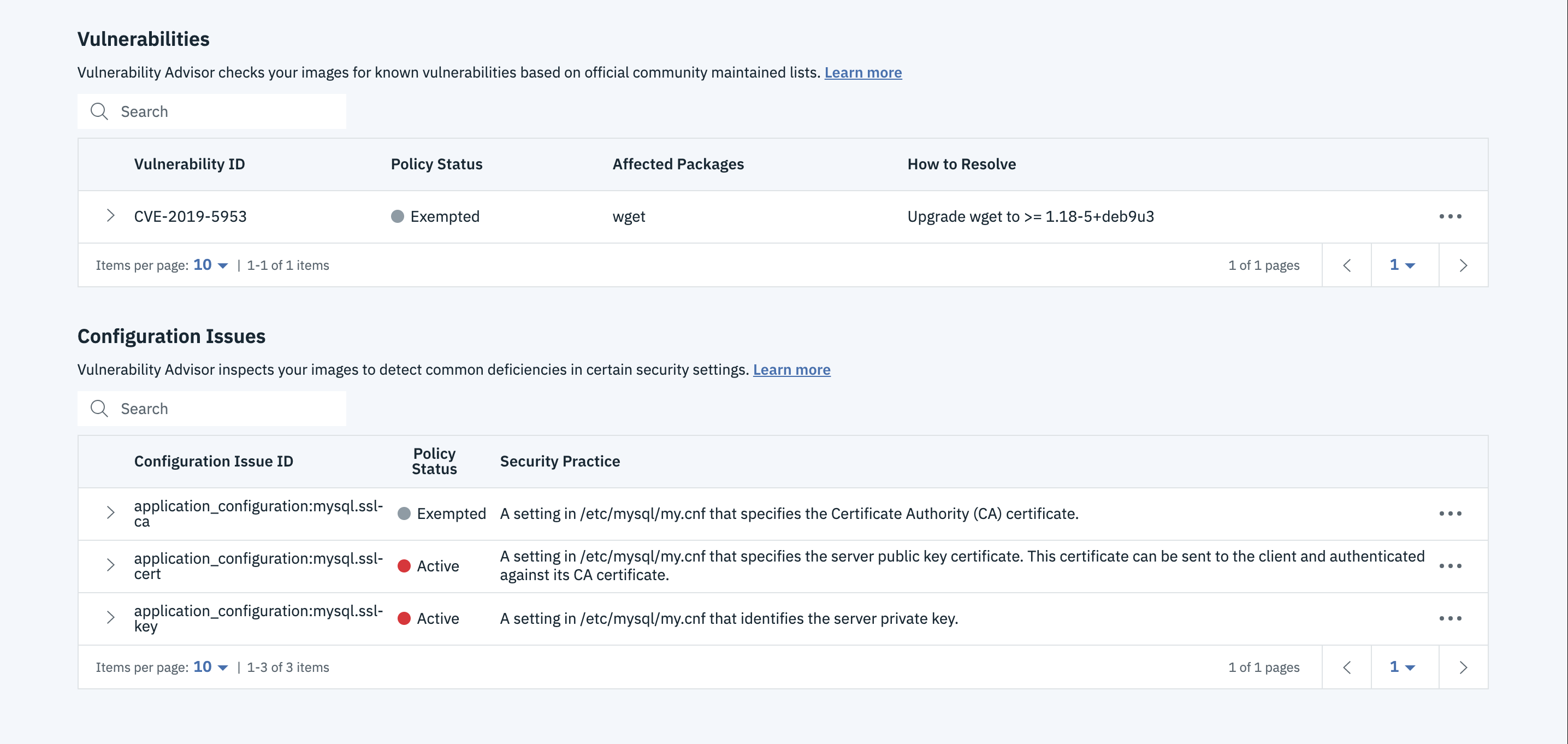Viewport: 1568px width, 744px height.
Task: Click Active status of mysql.ssl-key row
Action: pos(429,618)
